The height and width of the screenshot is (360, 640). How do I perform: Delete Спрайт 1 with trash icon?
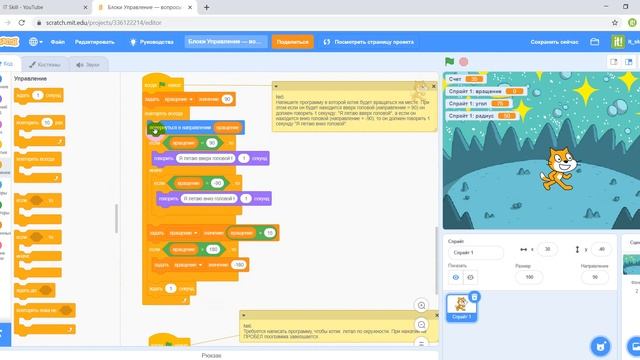474,297
